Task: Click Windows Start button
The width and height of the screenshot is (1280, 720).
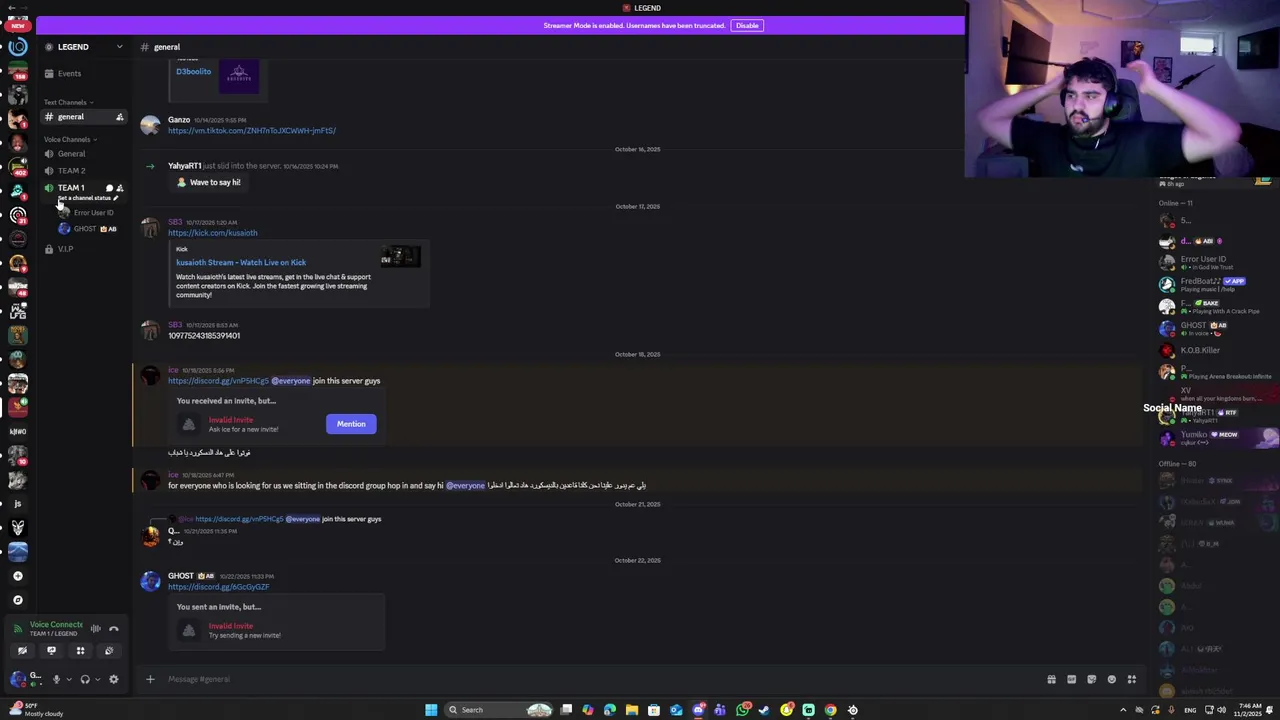Action: 431,710
